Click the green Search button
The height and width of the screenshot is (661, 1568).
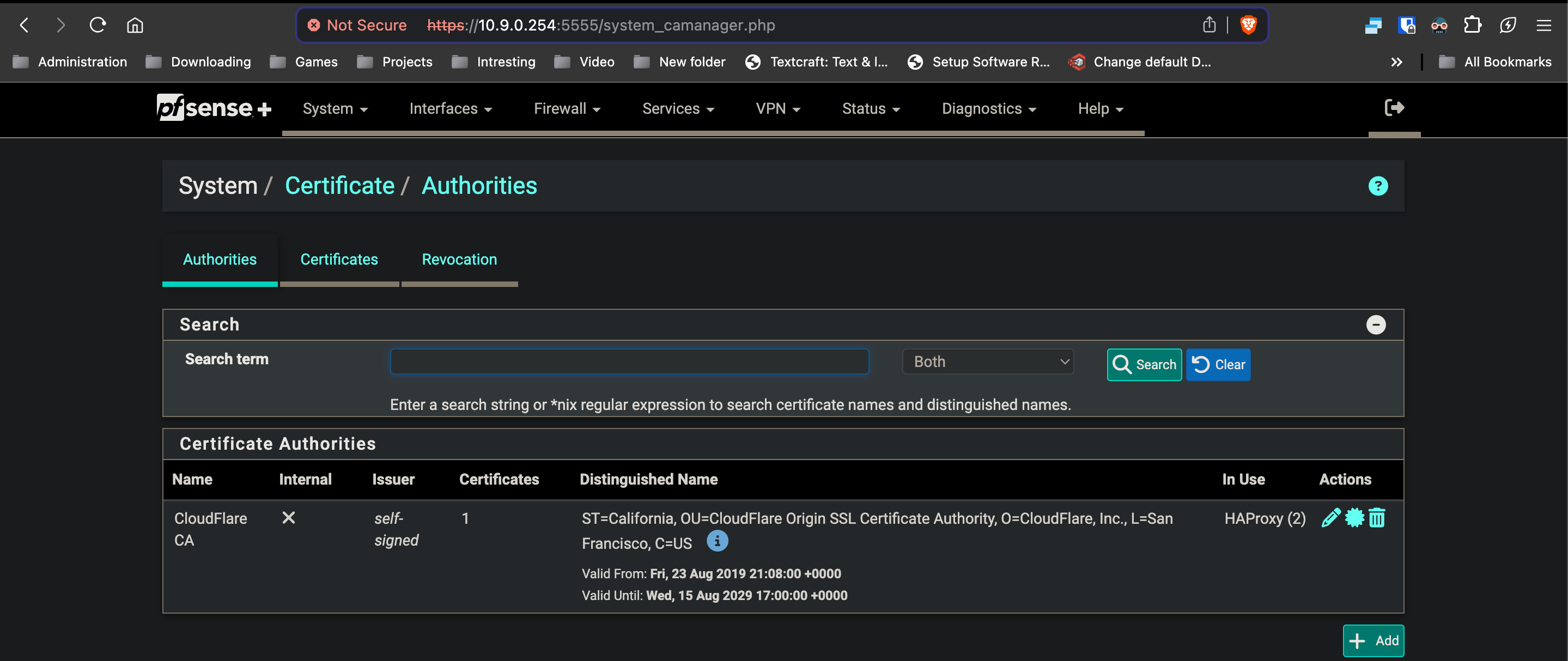click(x=1144, y=365)
